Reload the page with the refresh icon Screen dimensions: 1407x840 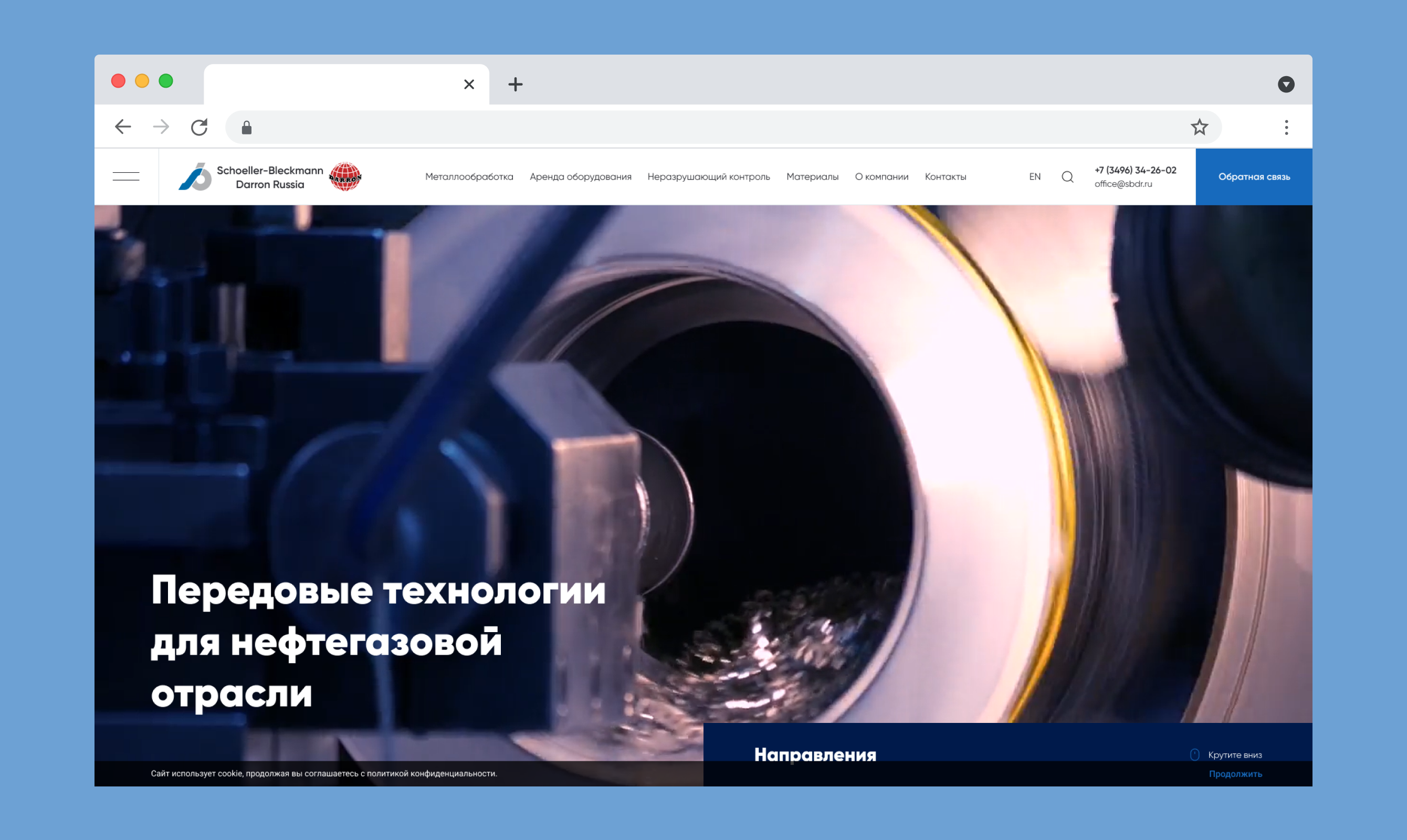(x=199, y=127)
